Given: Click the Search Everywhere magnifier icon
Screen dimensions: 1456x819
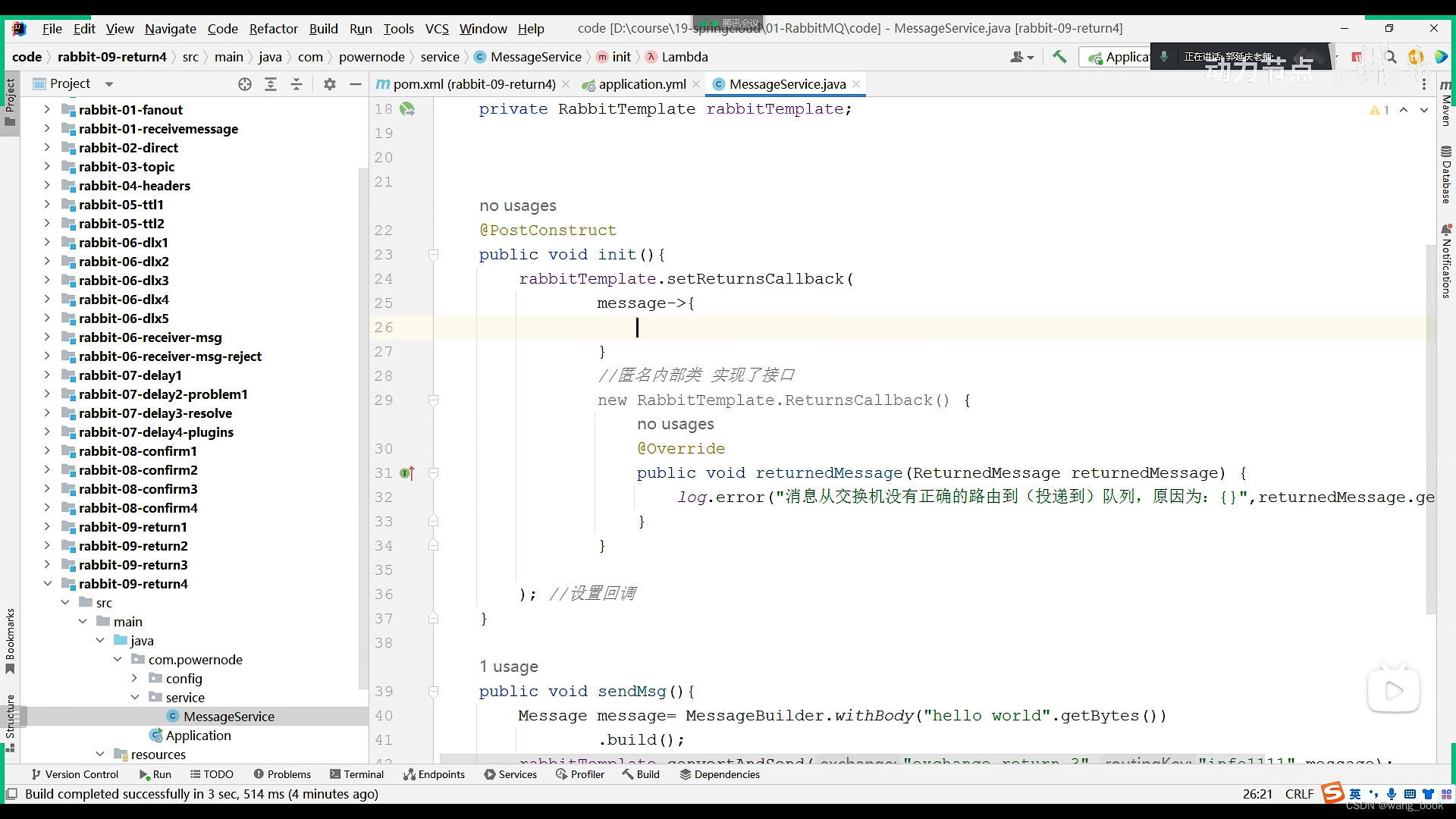Looking at the screenshot, I should (x=1390, y=57).
